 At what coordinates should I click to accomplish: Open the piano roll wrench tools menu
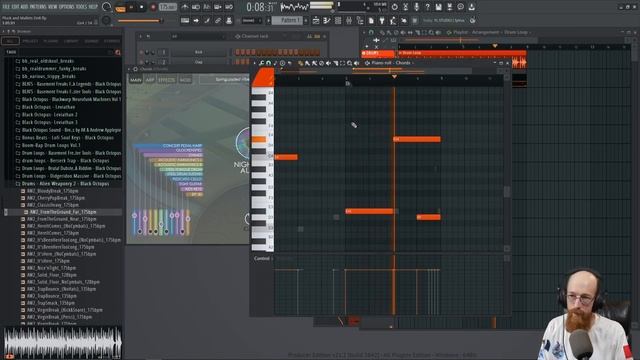tap(261, 63)
